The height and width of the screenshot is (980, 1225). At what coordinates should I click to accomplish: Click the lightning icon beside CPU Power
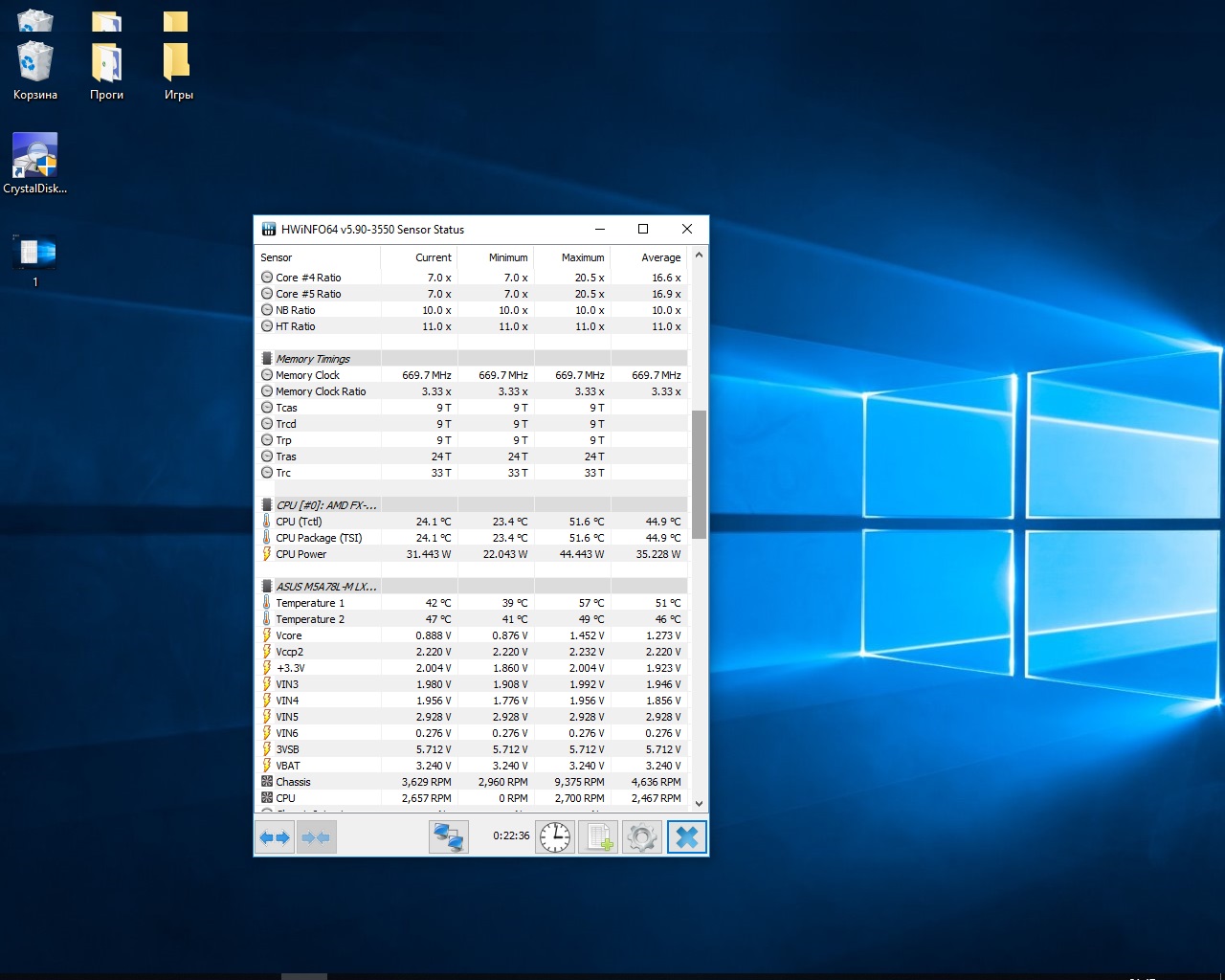pyautogui.click(x=267, y=554)
